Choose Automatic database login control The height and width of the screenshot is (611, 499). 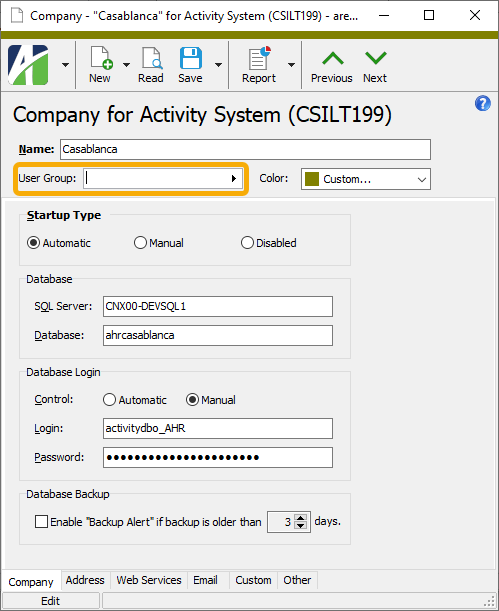click(109, 400)
